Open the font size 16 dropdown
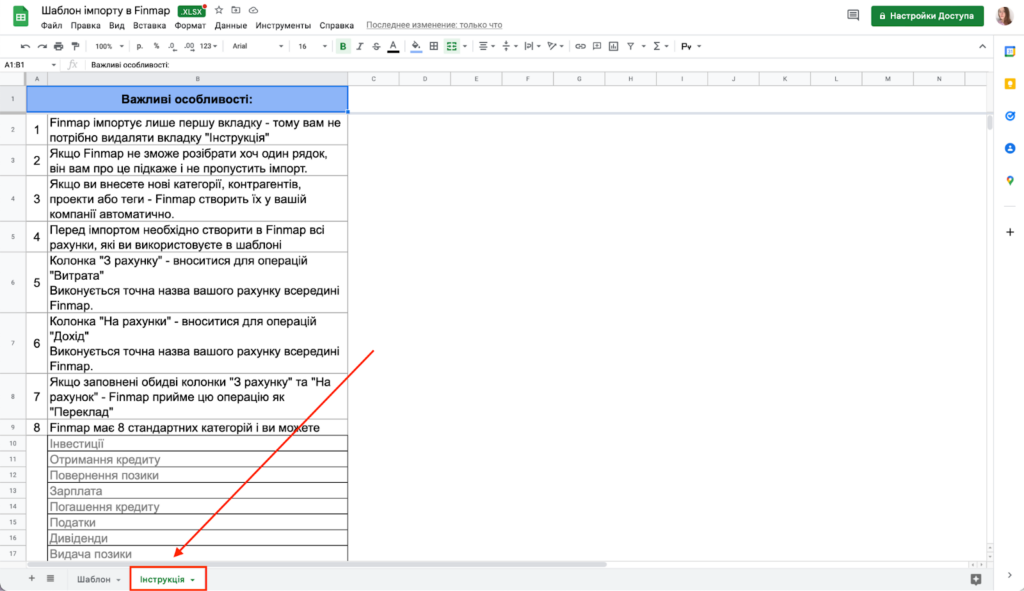The image size is (1024, 591). 312,46
